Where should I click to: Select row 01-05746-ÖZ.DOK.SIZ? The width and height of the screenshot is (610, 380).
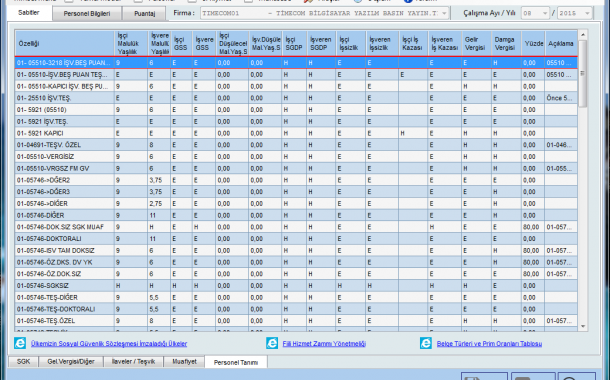tap(296, 274)
